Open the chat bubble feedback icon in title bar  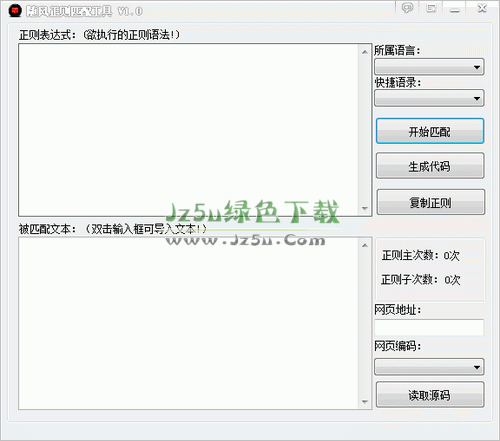407,8
